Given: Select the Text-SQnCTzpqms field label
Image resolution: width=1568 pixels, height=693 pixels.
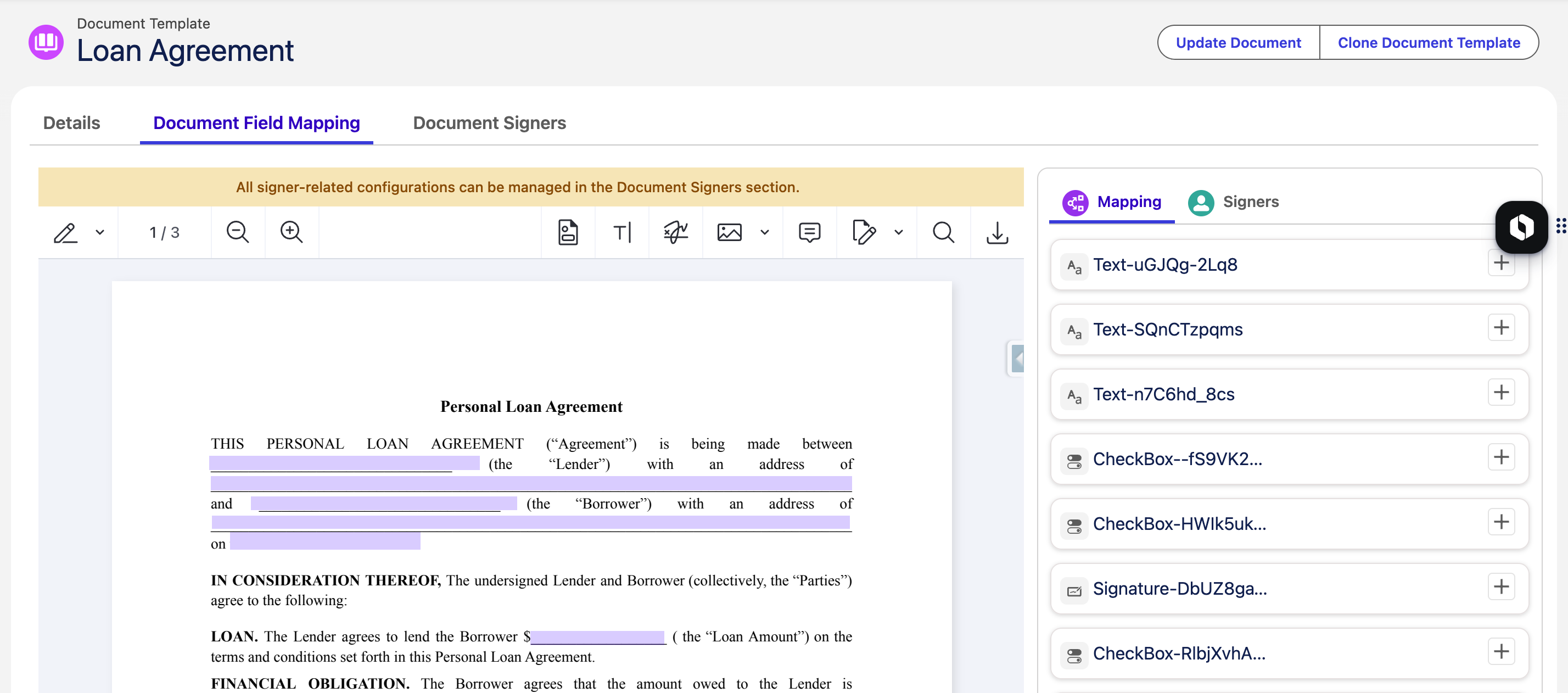Looking at the screenshot, I should (x=1167, y=329).
